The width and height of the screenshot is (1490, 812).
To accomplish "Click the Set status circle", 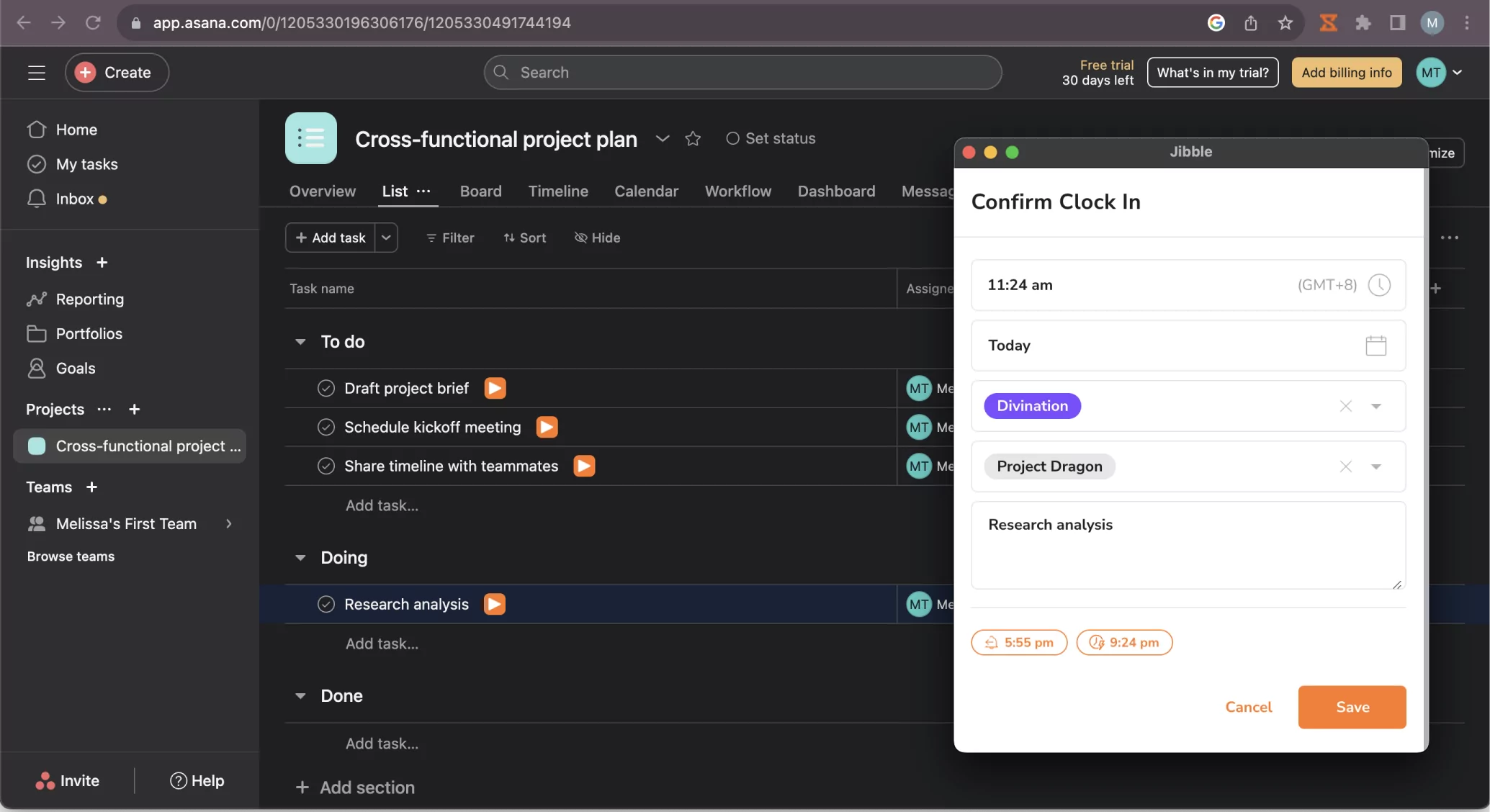I will click(x=732, y=138).
